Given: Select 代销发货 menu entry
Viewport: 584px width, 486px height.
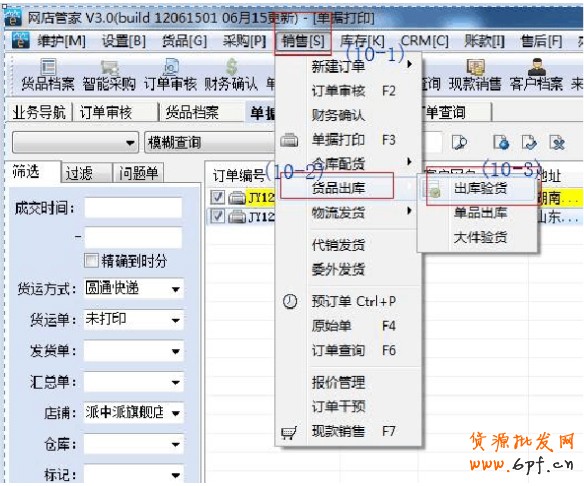Looking at the screenshot, I should (338, 245).
